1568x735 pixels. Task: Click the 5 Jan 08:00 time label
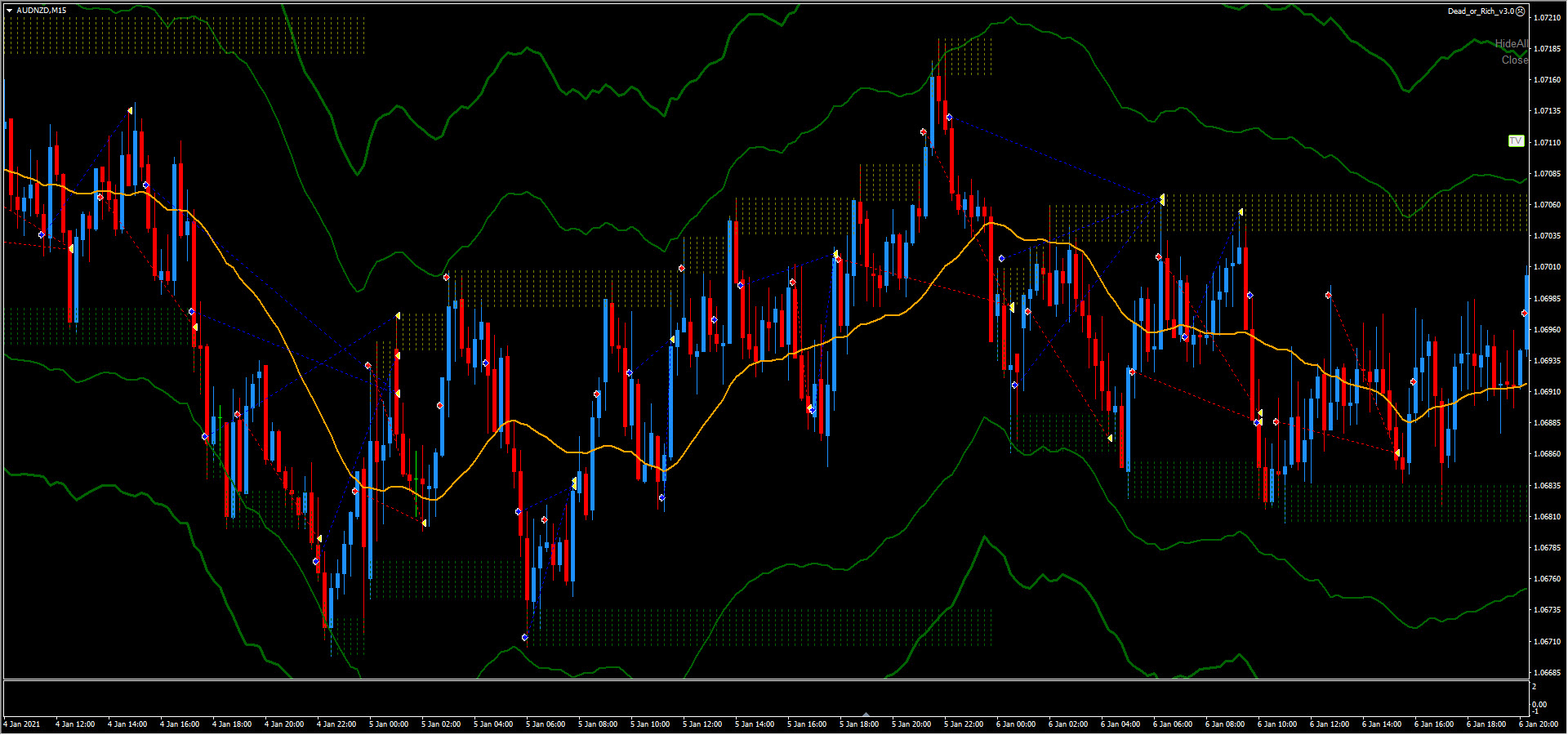[598, 724]
